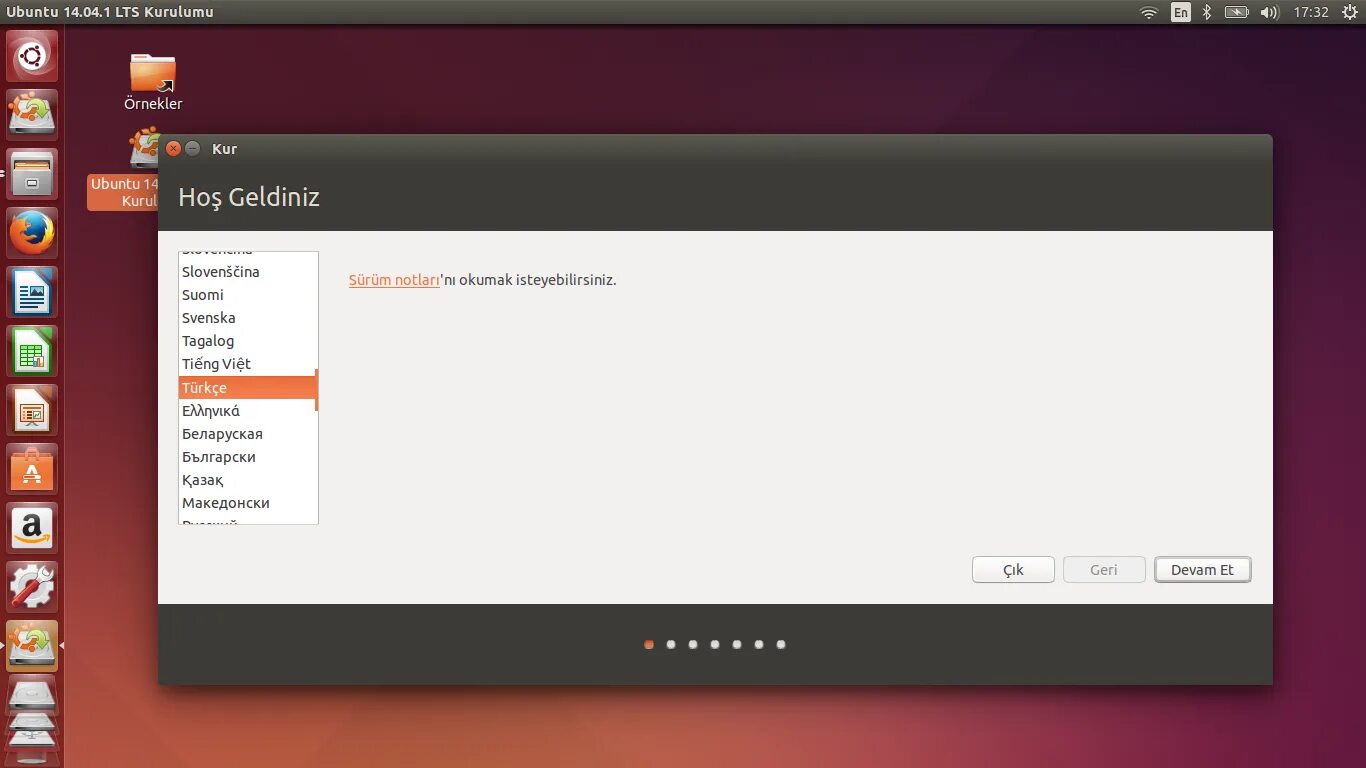Select Türkçe in the language list
This screenshot has width=1366, height=768.
(247, 387)
